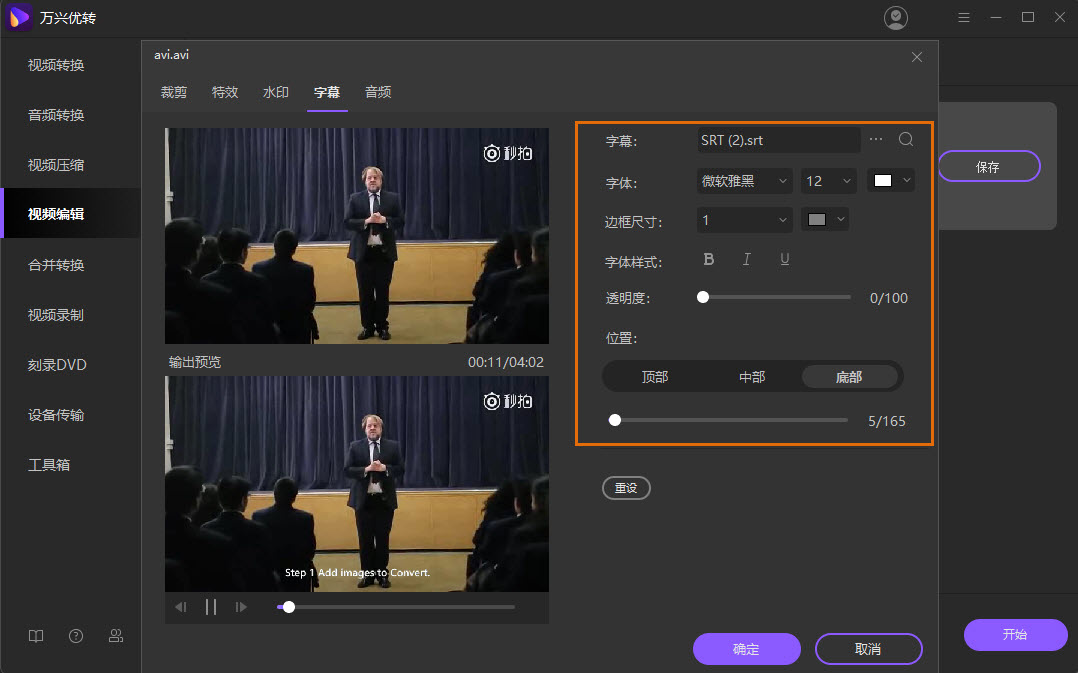This screenshot has height=673, width=1078.
Task: Open the white font color swatch
Action: coord(890,181)
